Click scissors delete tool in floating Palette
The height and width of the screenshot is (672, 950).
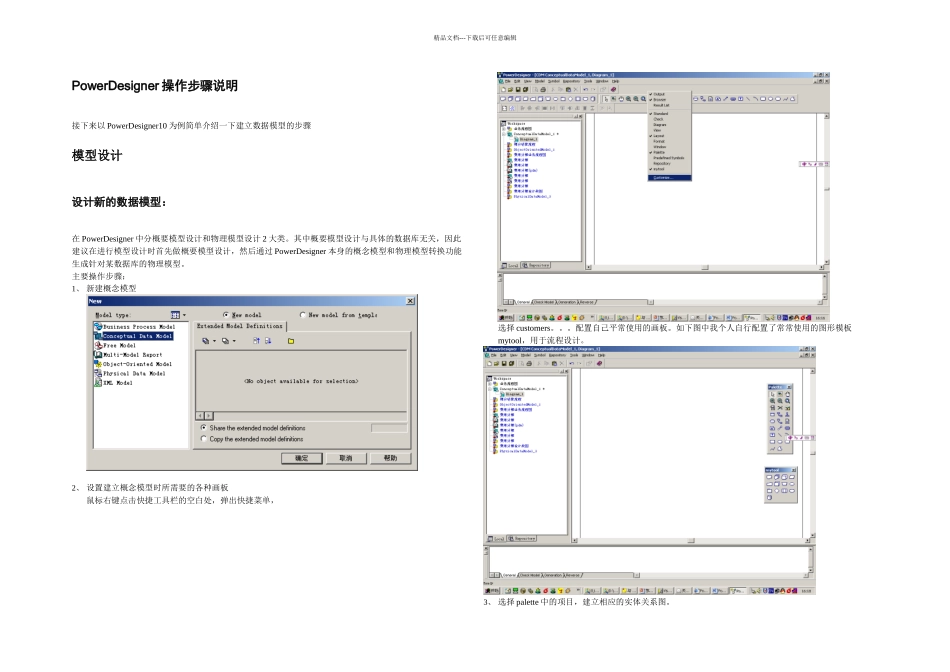(780, 408)
